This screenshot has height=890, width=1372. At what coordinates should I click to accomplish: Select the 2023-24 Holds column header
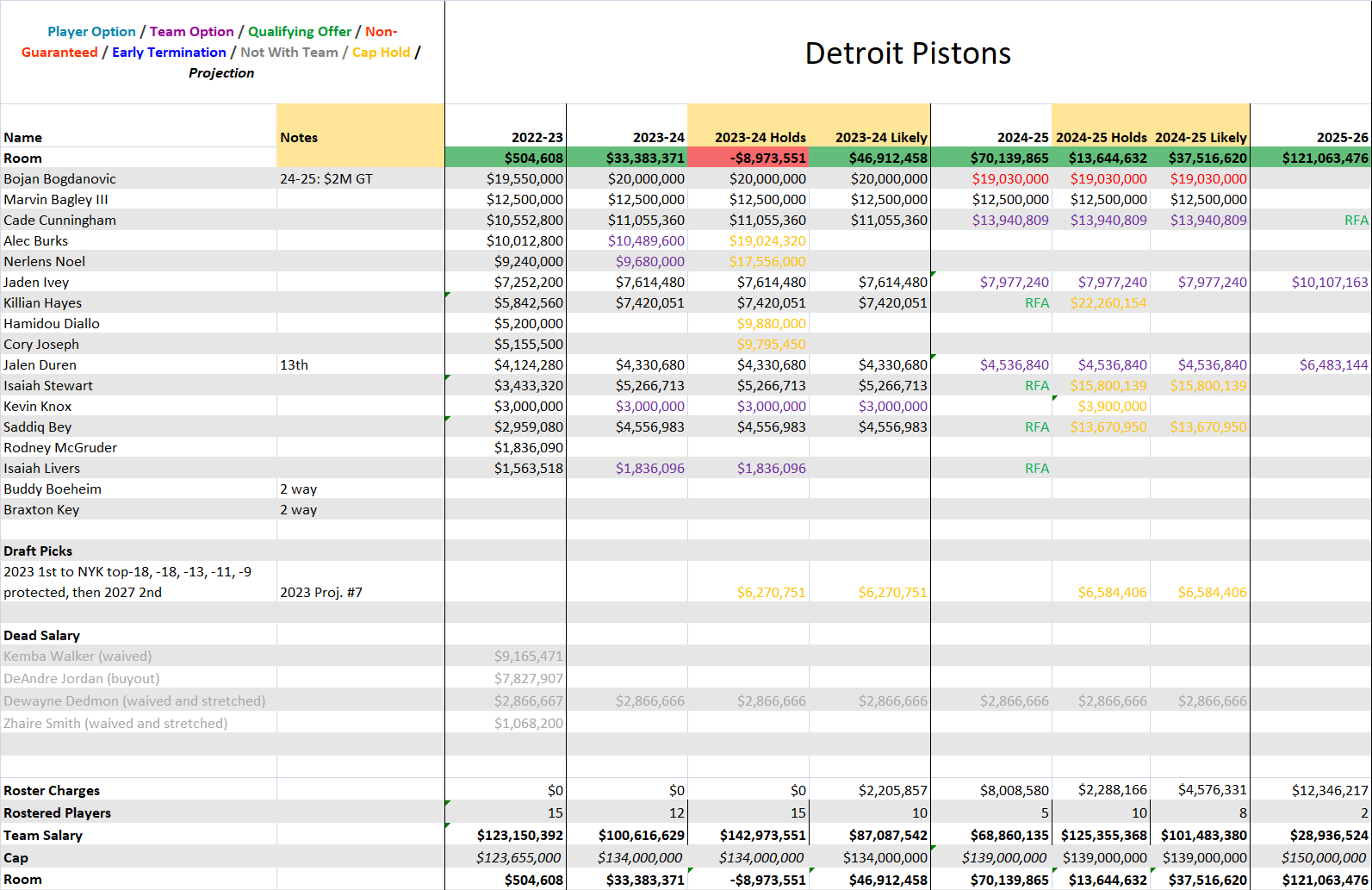point(760,137)
